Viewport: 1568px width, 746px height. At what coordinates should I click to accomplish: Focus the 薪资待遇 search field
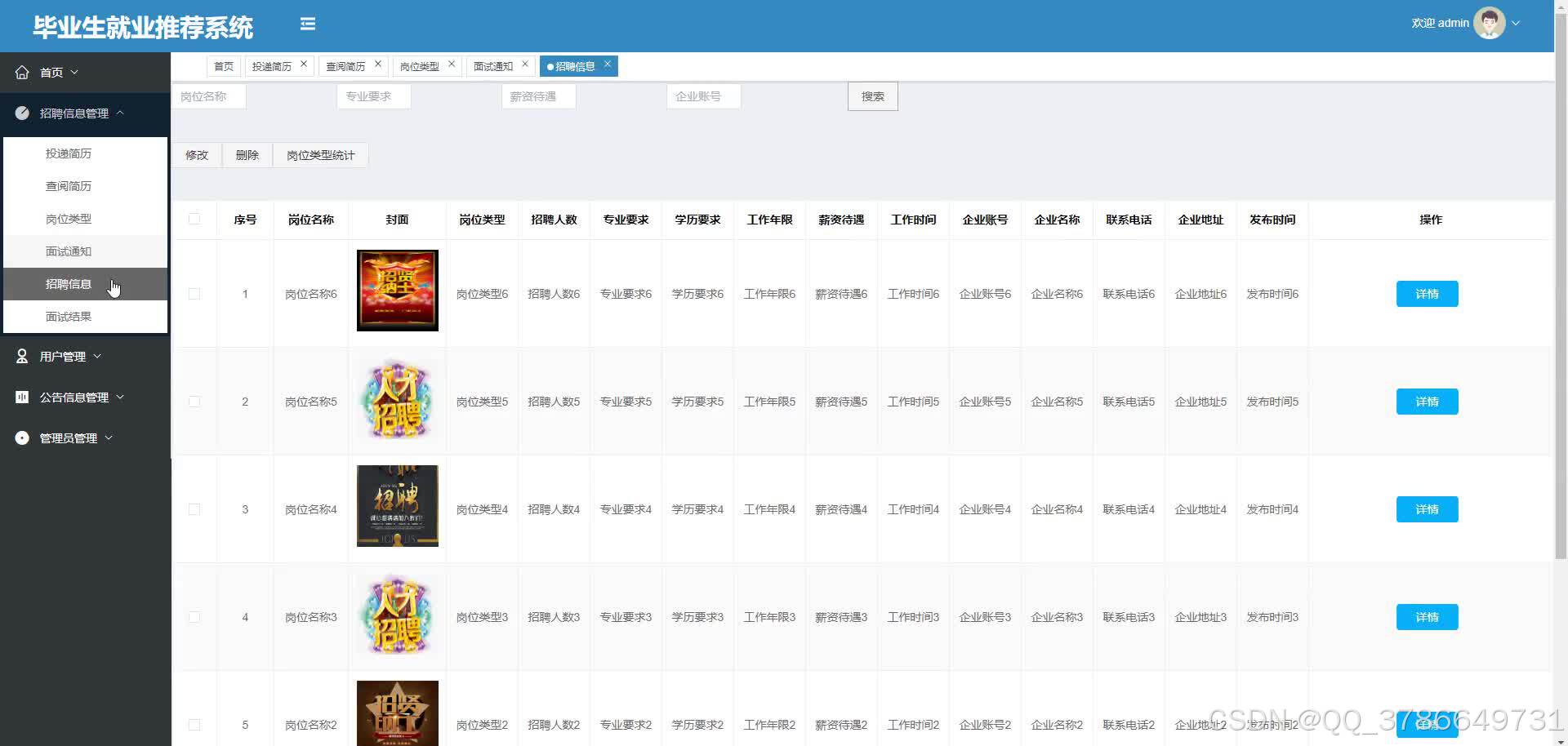(x=539, y=96)
